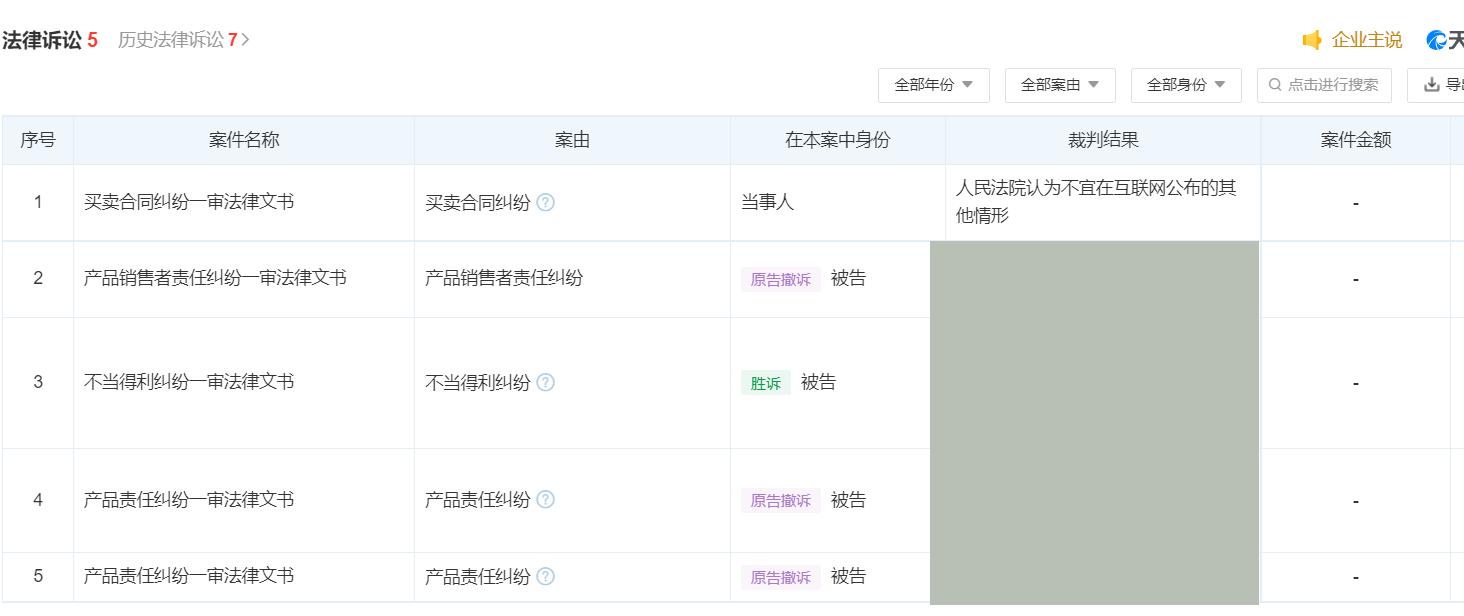Open the help icon beside 买卖合同纠纷
This screenshot has width=1464, height=616.
pyautogui.click(x=545, y=202)
